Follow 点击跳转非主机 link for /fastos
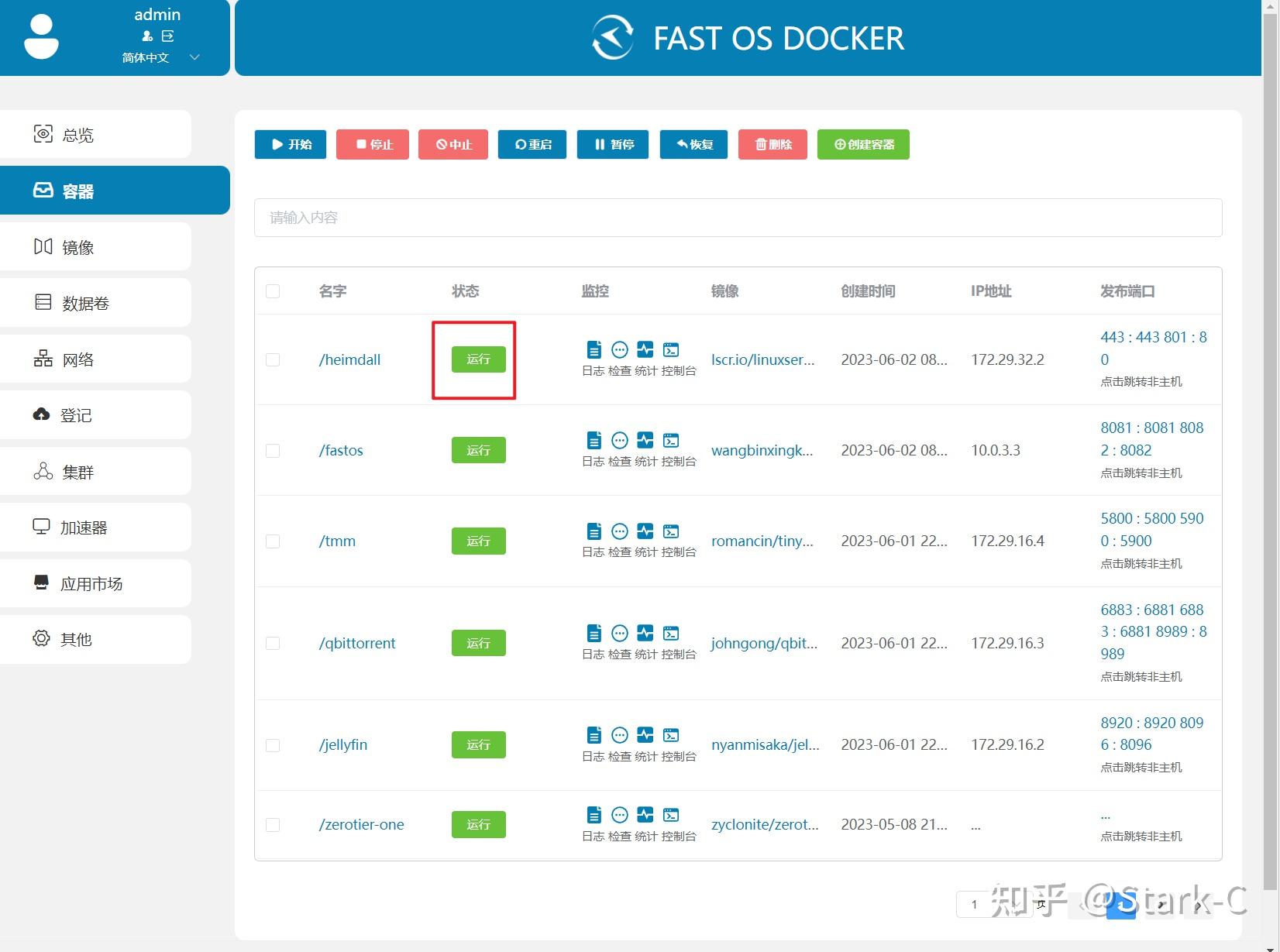 (1140, 473)
